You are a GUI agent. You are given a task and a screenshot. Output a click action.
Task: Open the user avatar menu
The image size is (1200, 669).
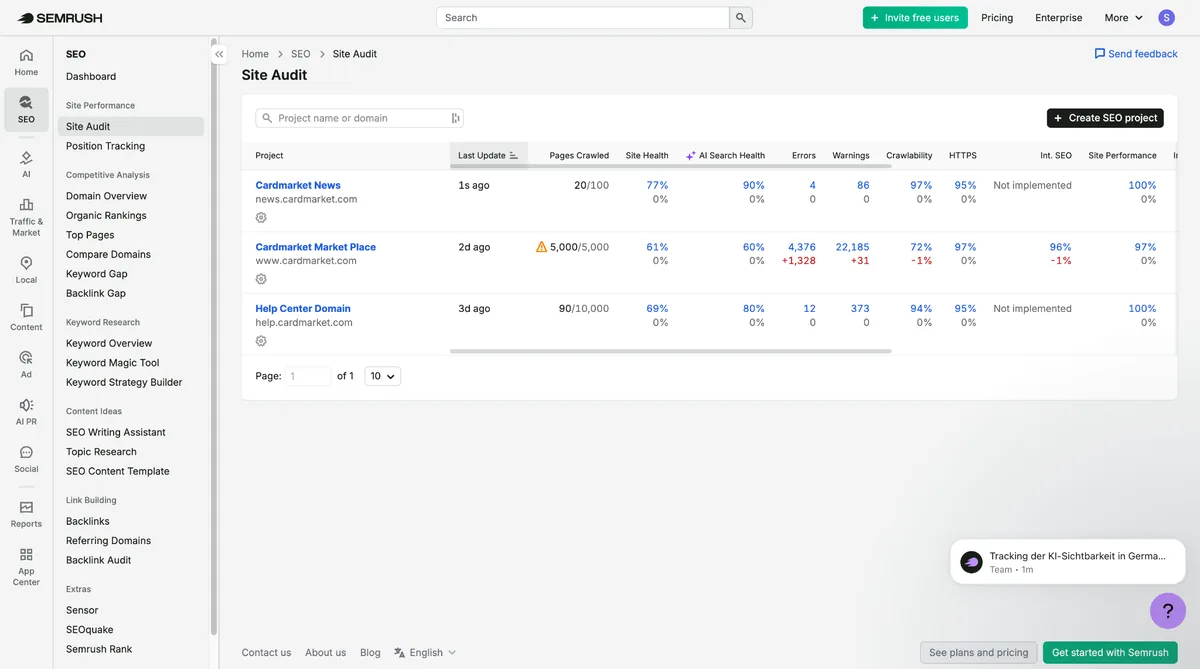pyautogui.click(x=1167, y=18)
